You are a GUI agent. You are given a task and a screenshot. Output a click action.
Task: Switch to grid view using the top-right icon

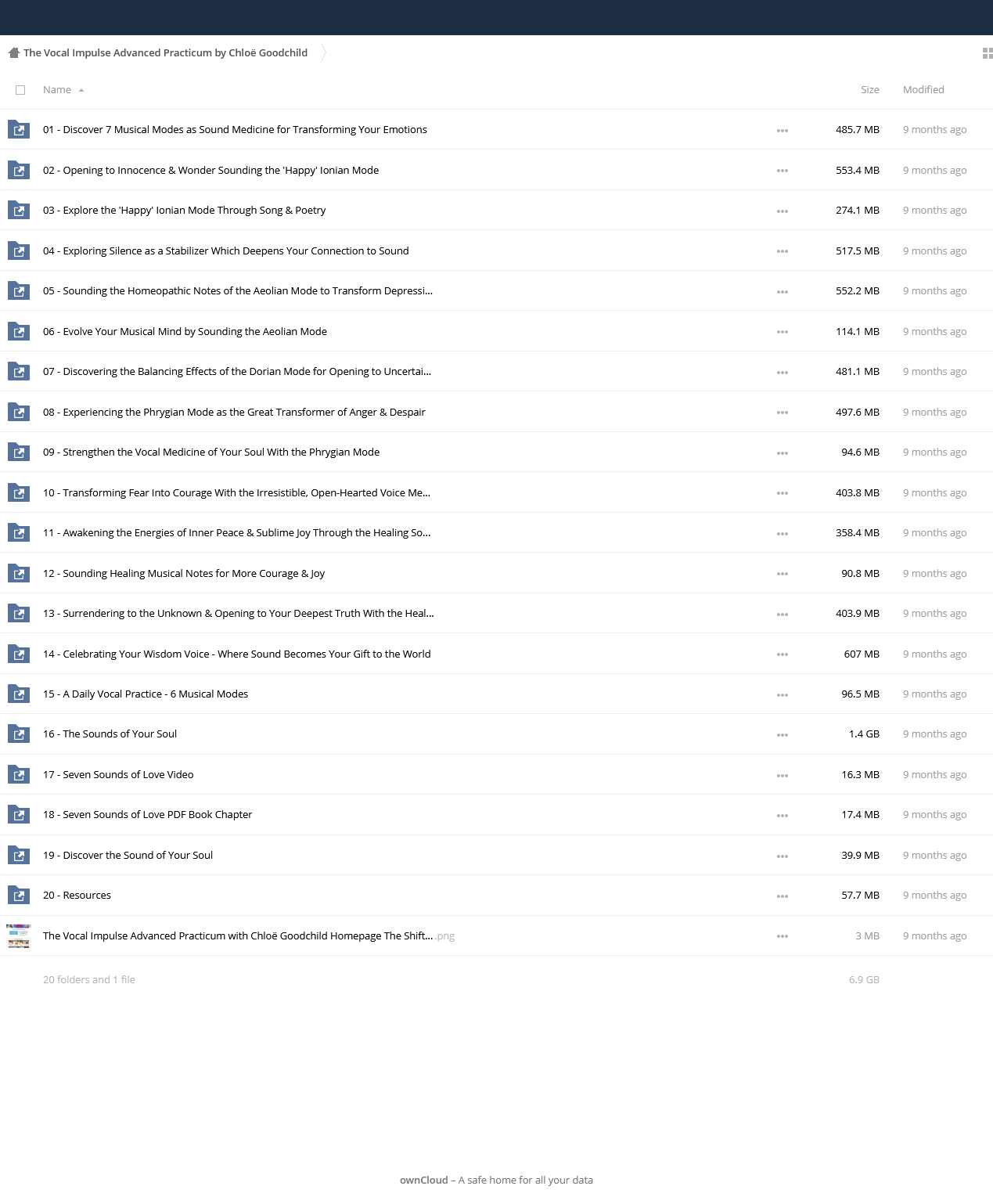(x=988, y=53)
